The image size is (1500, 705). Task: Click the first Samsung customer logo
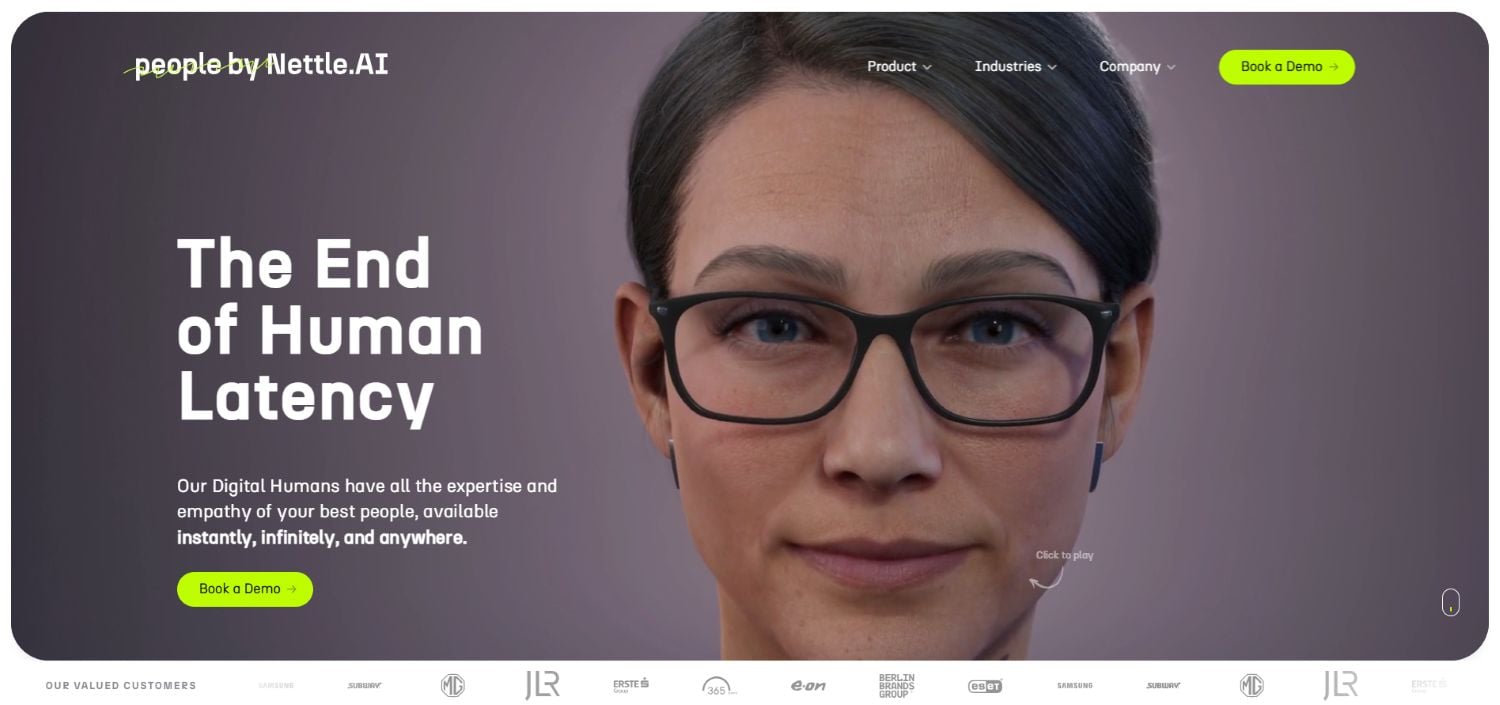[276, 685]
